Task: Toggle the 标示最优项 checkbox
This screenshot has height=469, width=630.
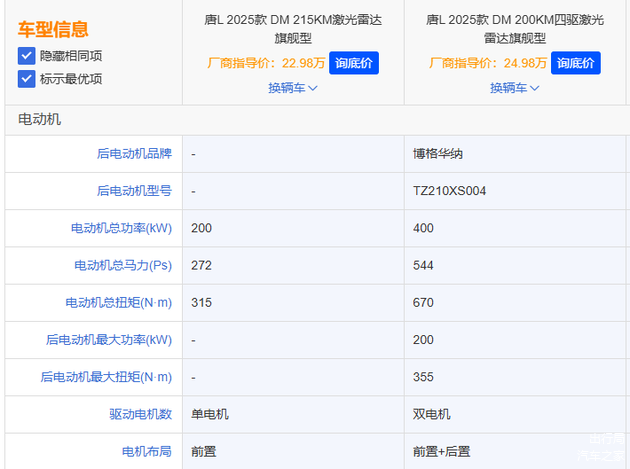Action: point(26,79)
